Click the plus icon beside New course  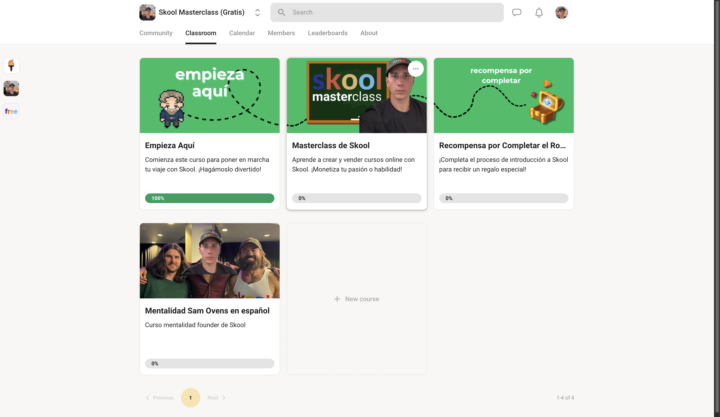coord(337,299)
